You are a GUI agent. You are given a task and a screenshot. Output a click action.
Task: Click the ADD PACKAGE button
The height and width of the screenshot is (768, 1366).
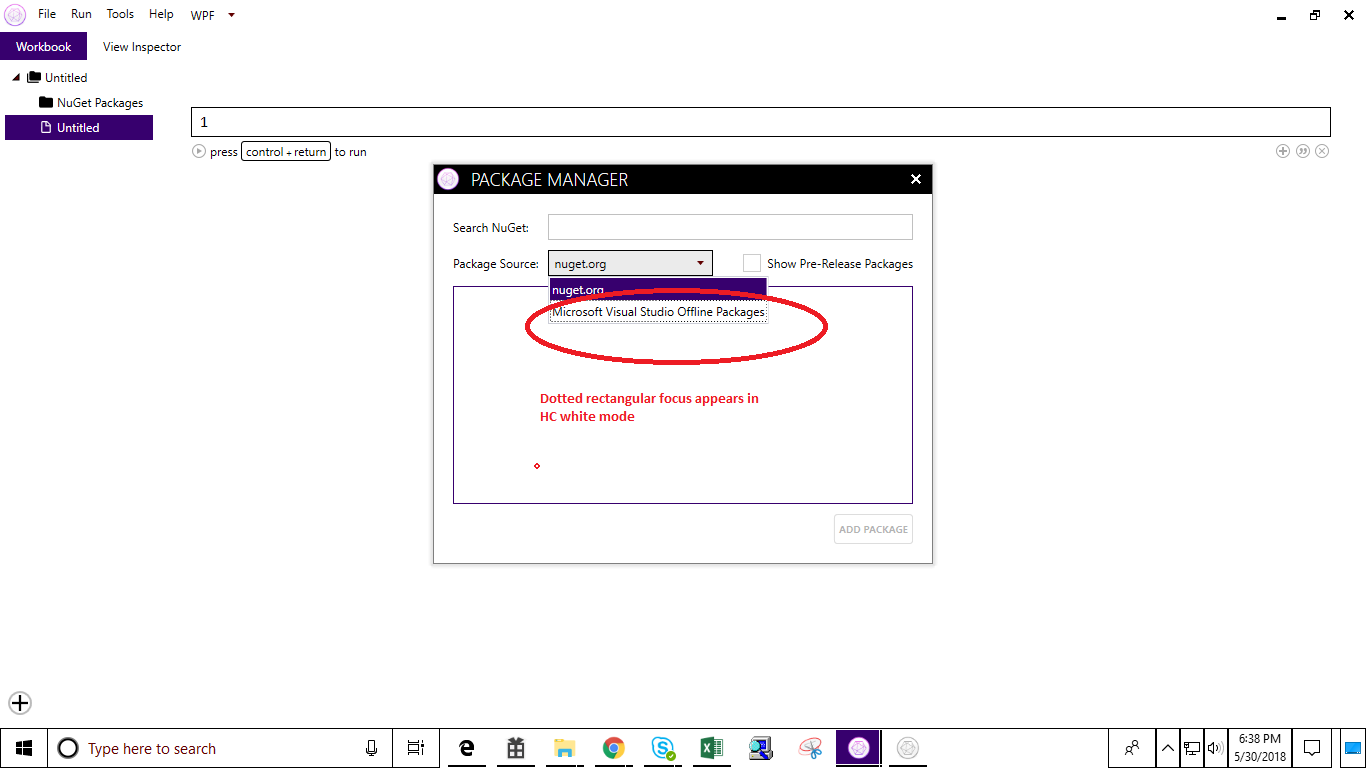pos(872,528)
